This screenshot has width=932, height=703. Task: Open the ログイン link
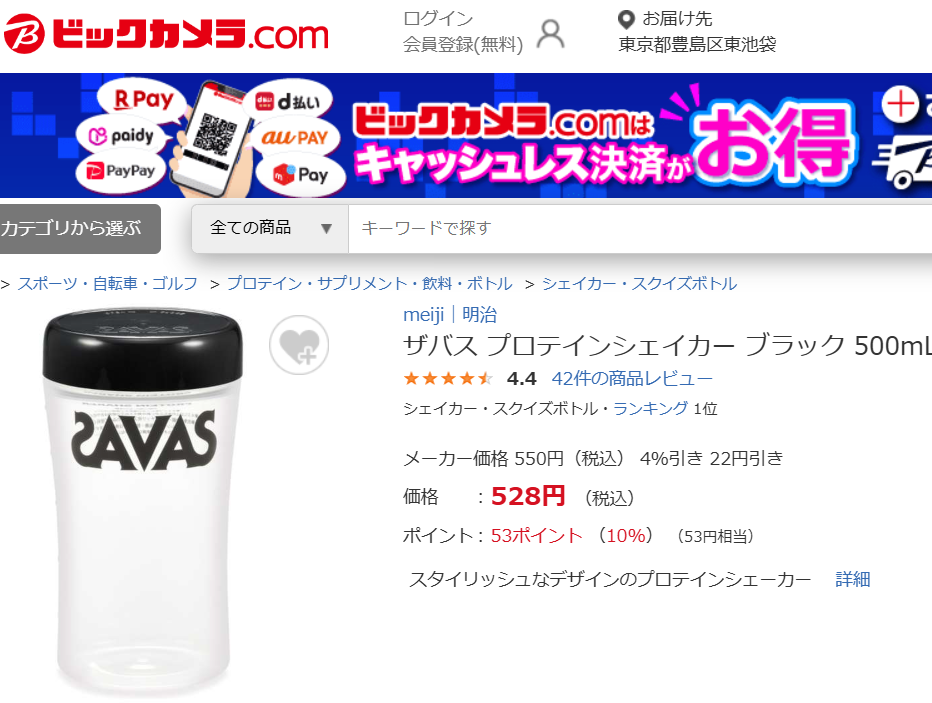[438, 18]
